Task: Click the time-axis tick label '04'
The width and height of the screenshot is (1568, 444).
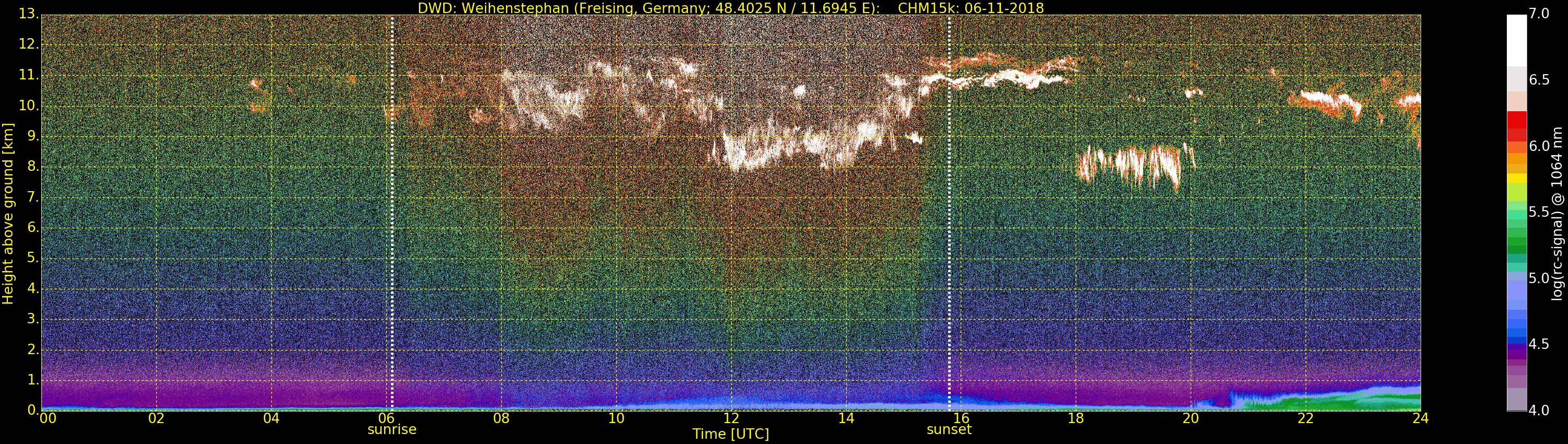Action: (271, 418)
